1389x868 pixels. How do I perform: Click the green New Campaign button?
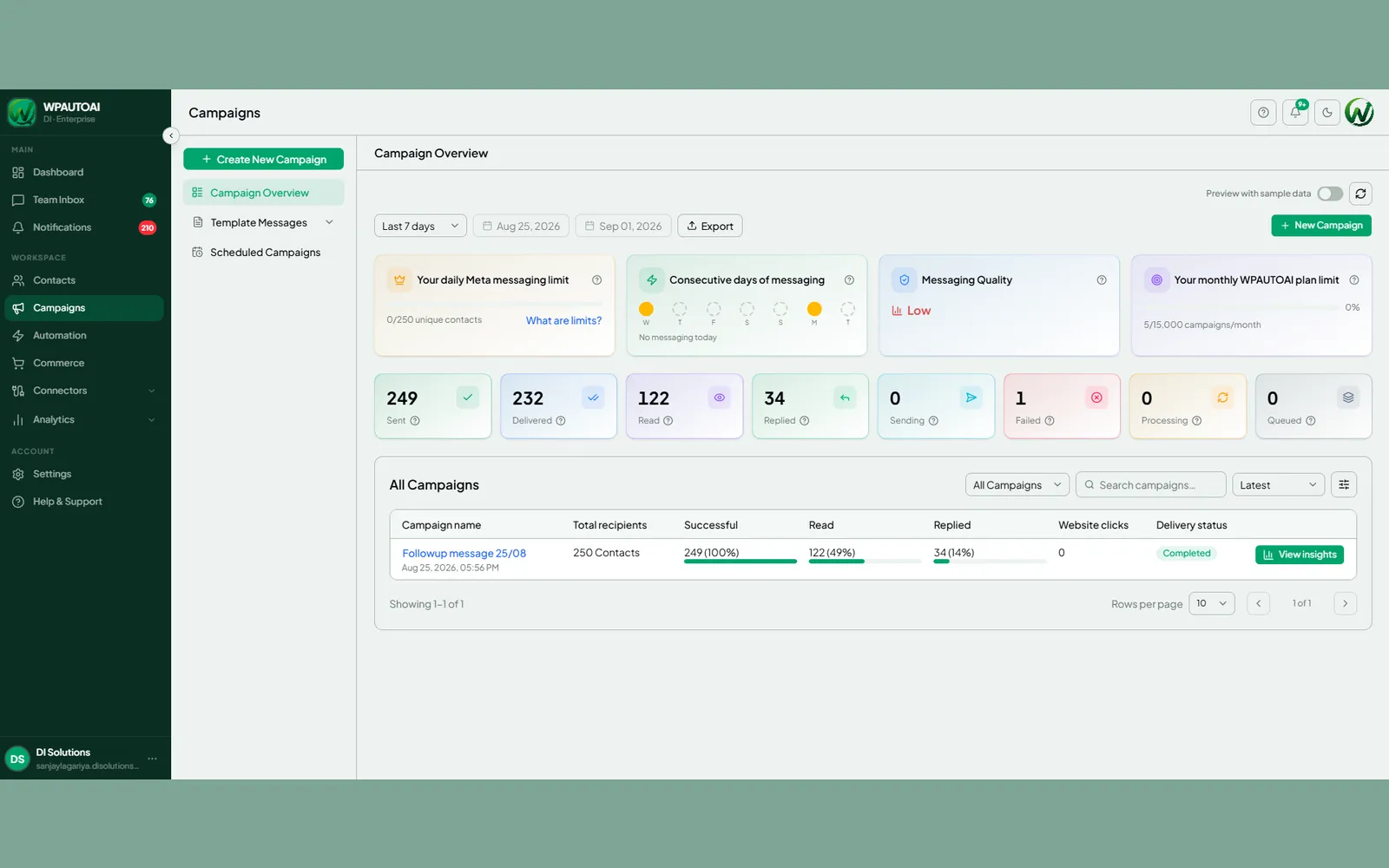(1321, 226)
